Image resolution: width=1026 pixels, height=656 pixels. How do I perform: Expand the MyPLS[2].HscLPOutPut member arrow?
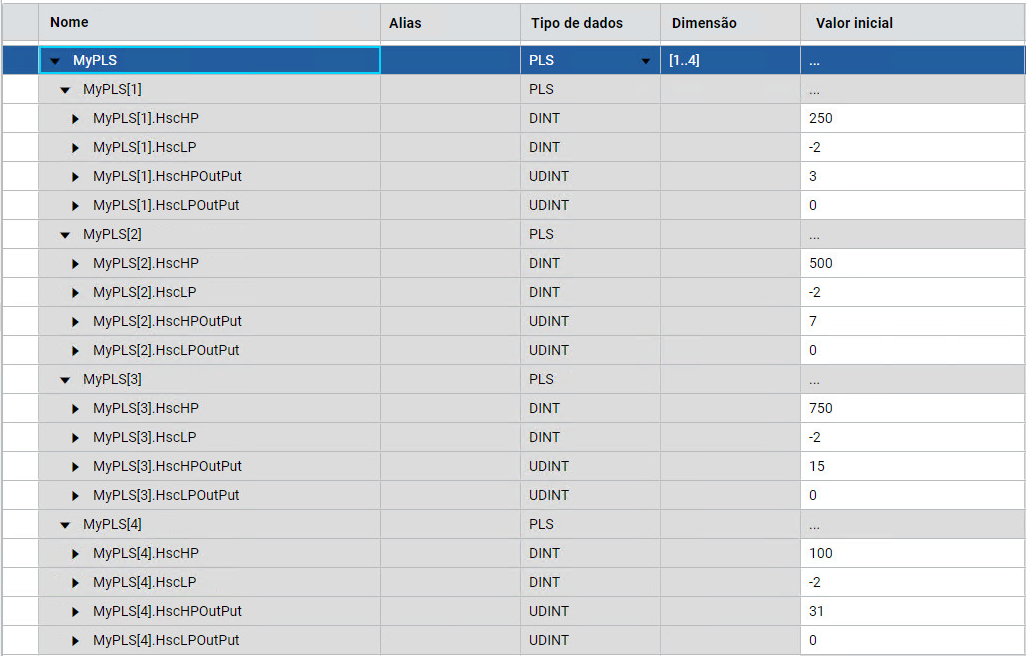click(76, 351)
